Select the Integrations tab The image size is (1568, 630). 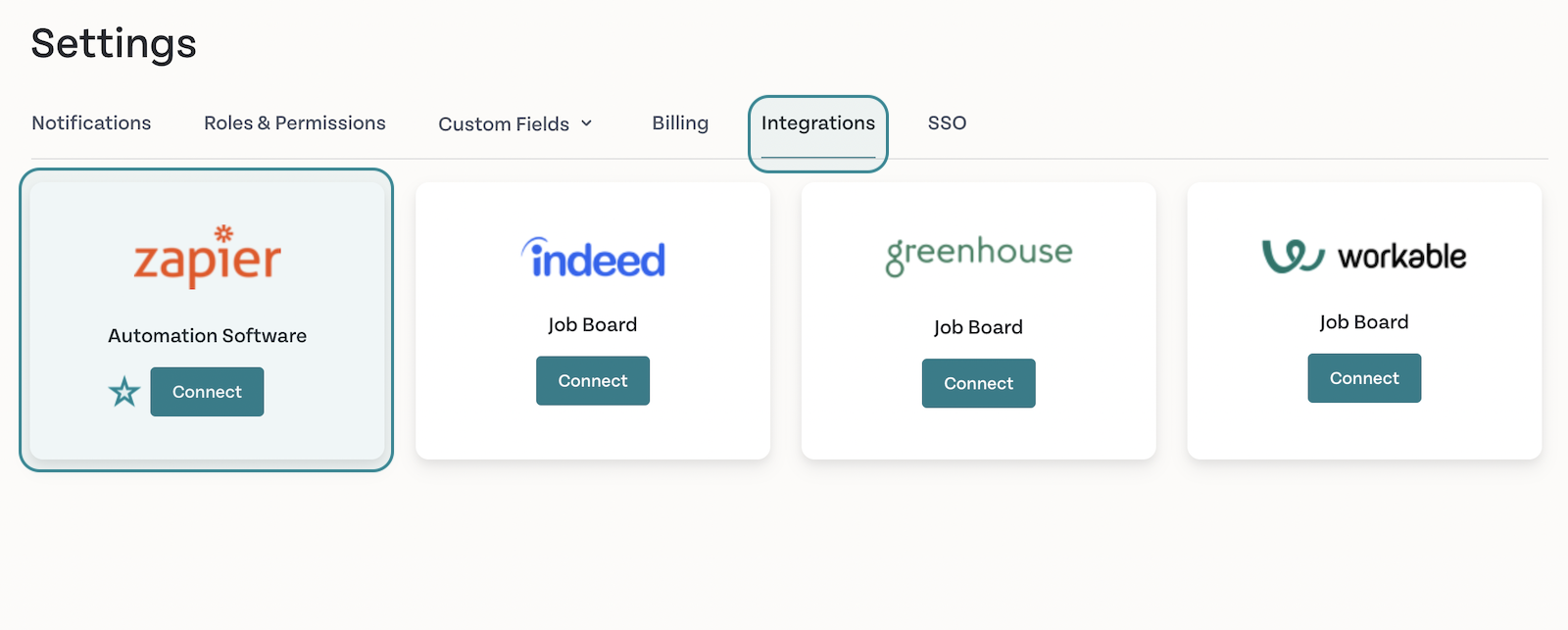pyautogui.click(x=818, y=123)
